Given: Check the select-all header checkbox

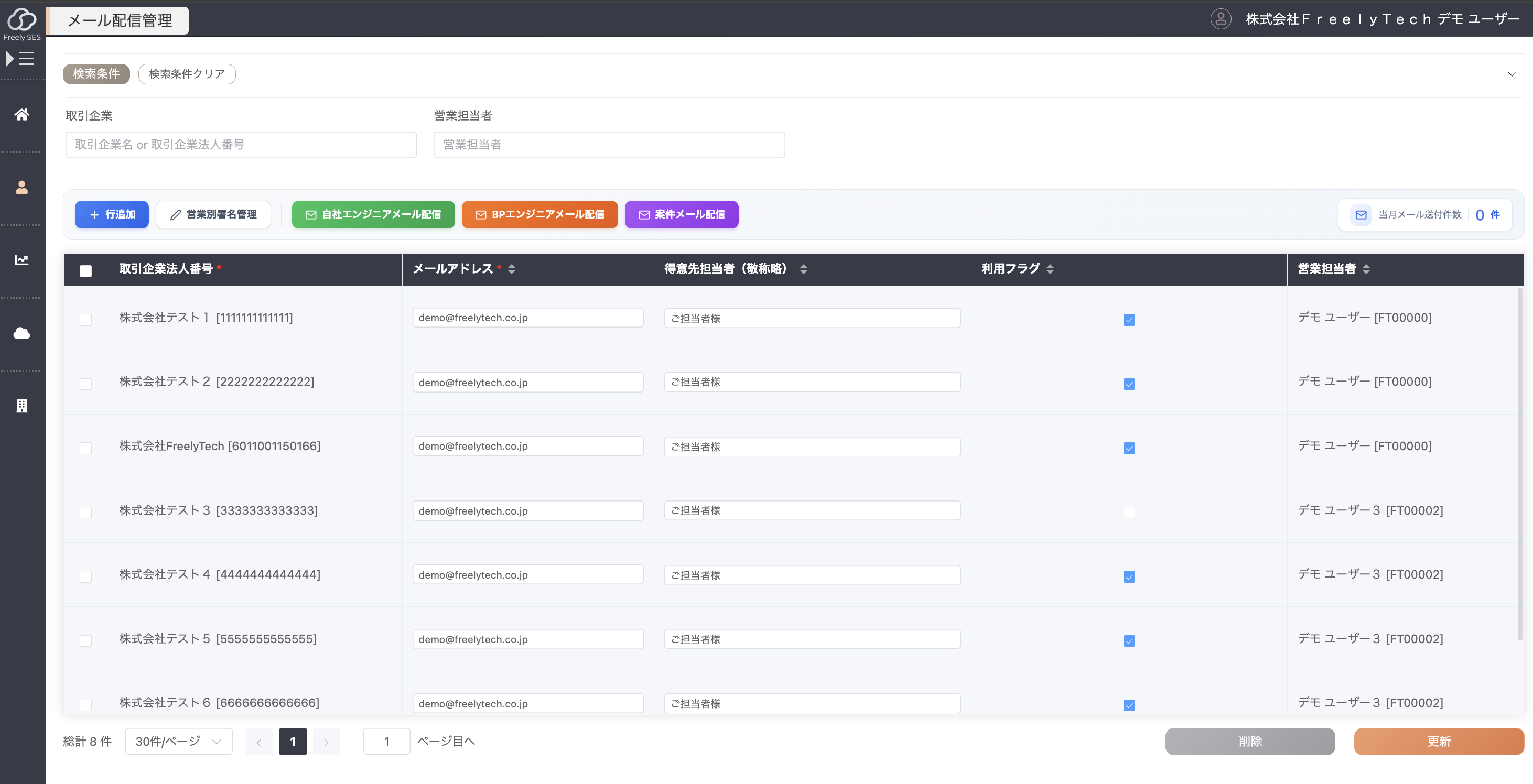Looking at the screenshot, I should tap(85, 270).
